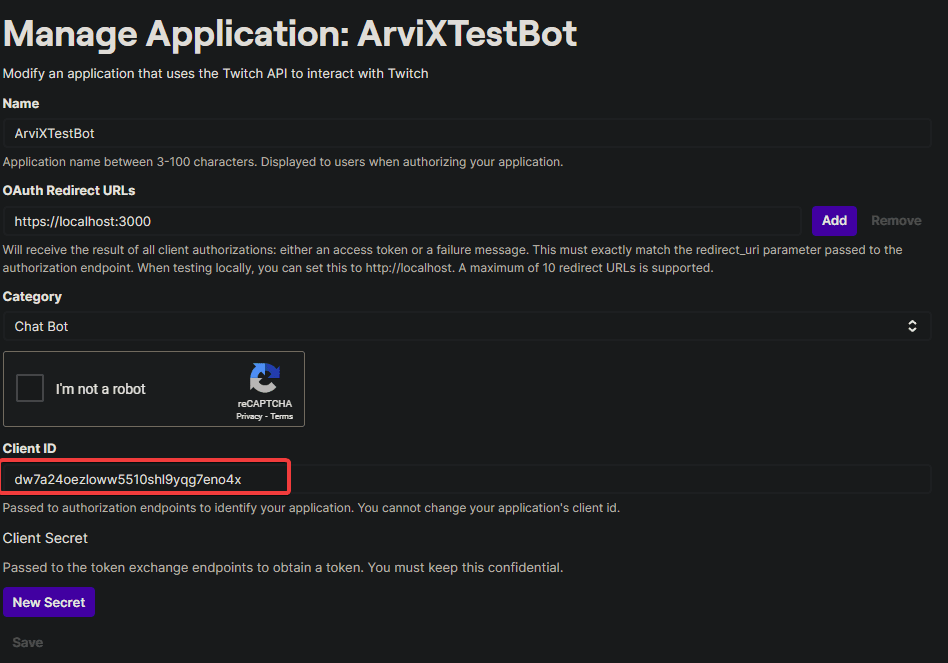
Task: Click the 'I'm not a robot' text
Action: pos(101,389)
